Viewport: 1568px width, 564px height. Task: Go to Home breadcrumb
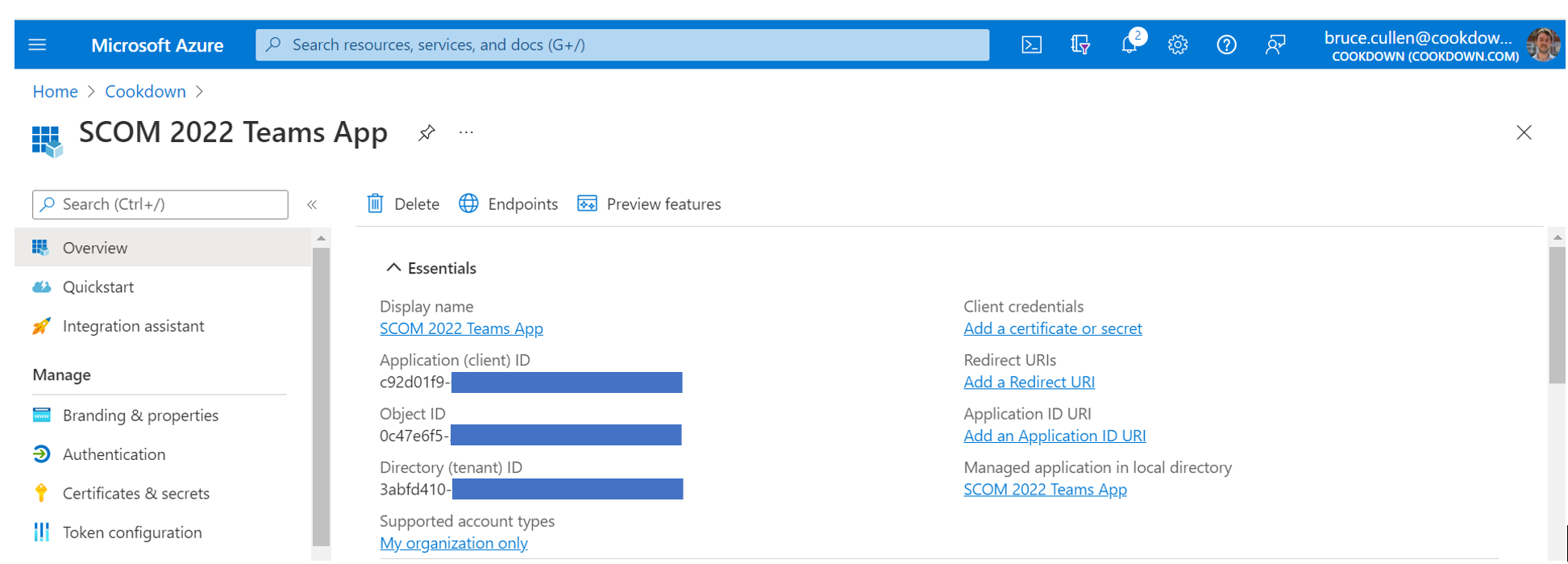[55, 92]
